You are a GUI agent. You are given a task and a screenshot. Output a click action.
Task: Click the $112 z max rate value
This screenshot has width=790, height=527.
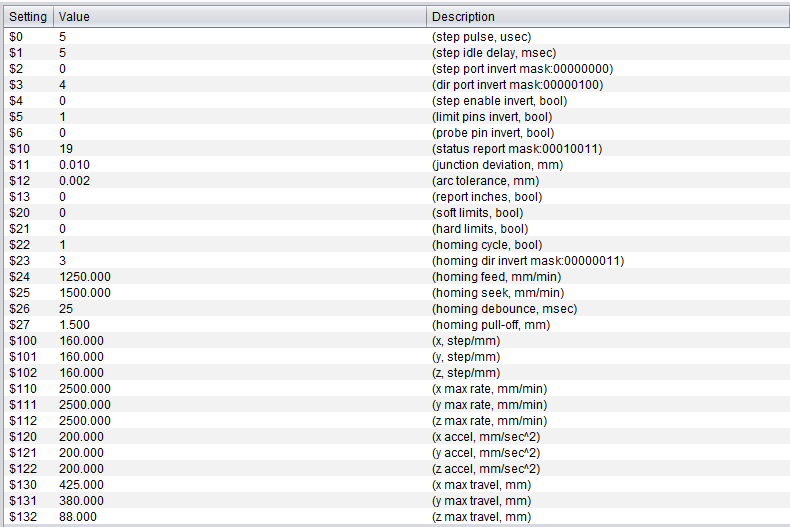pyautogui.click(x=85, y=421)
